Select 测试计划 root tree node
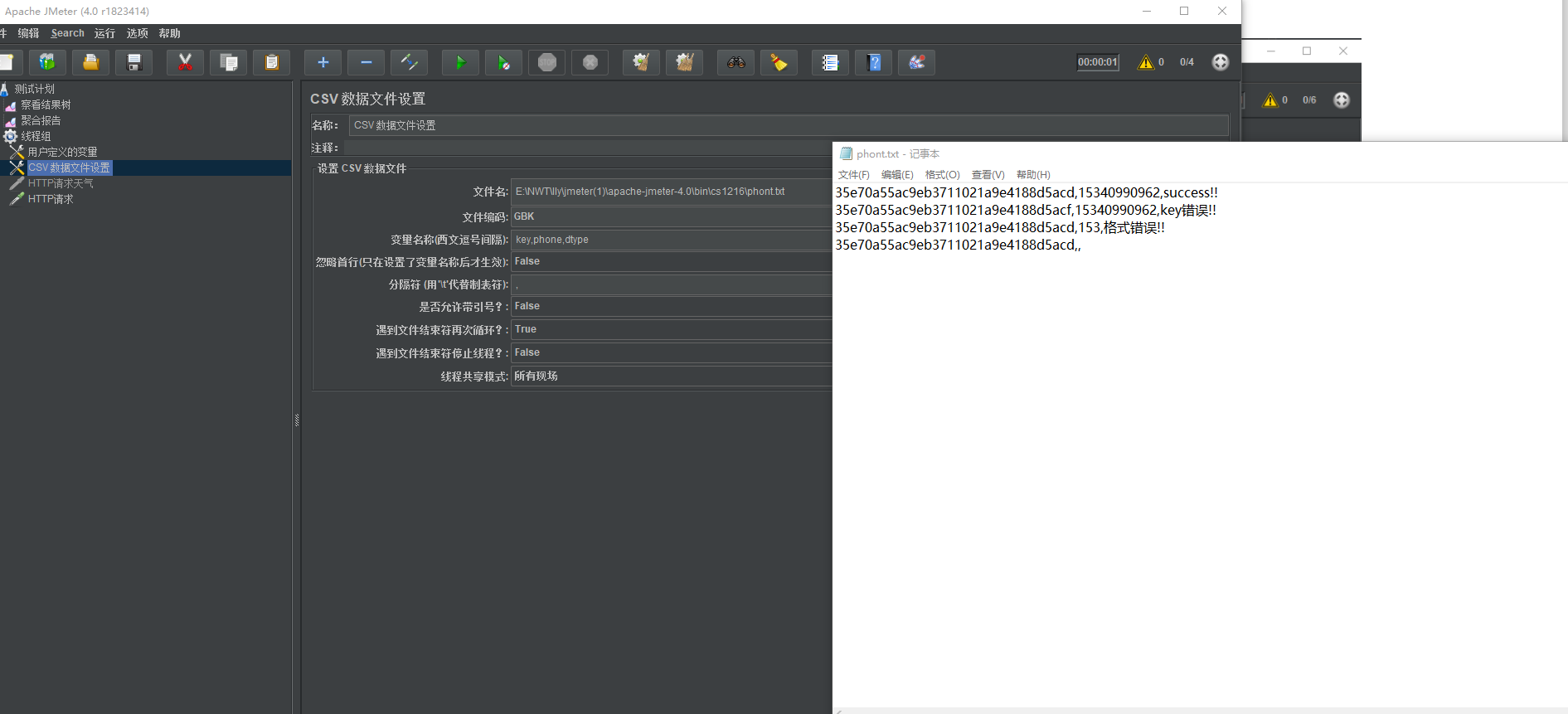The image size is (1568, 714). [x=34, y=89]
